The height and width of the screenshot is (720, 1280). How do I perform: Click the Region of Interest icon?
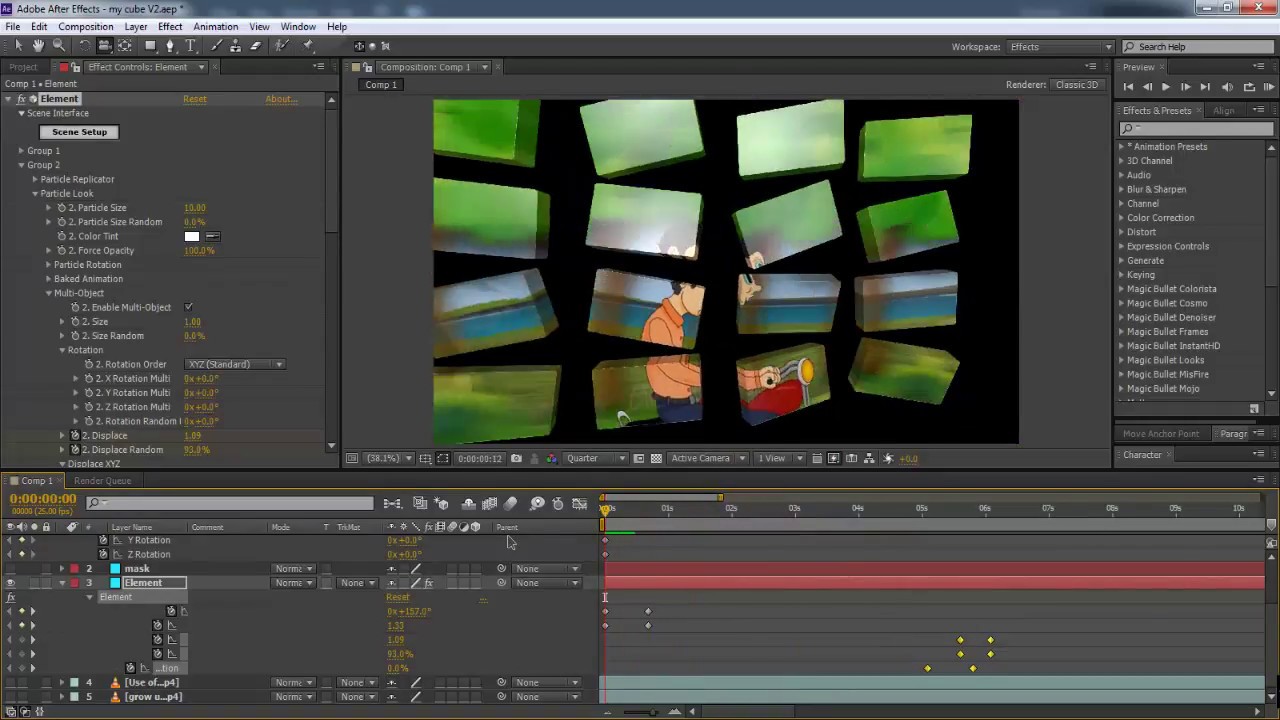tap(639, 458)
